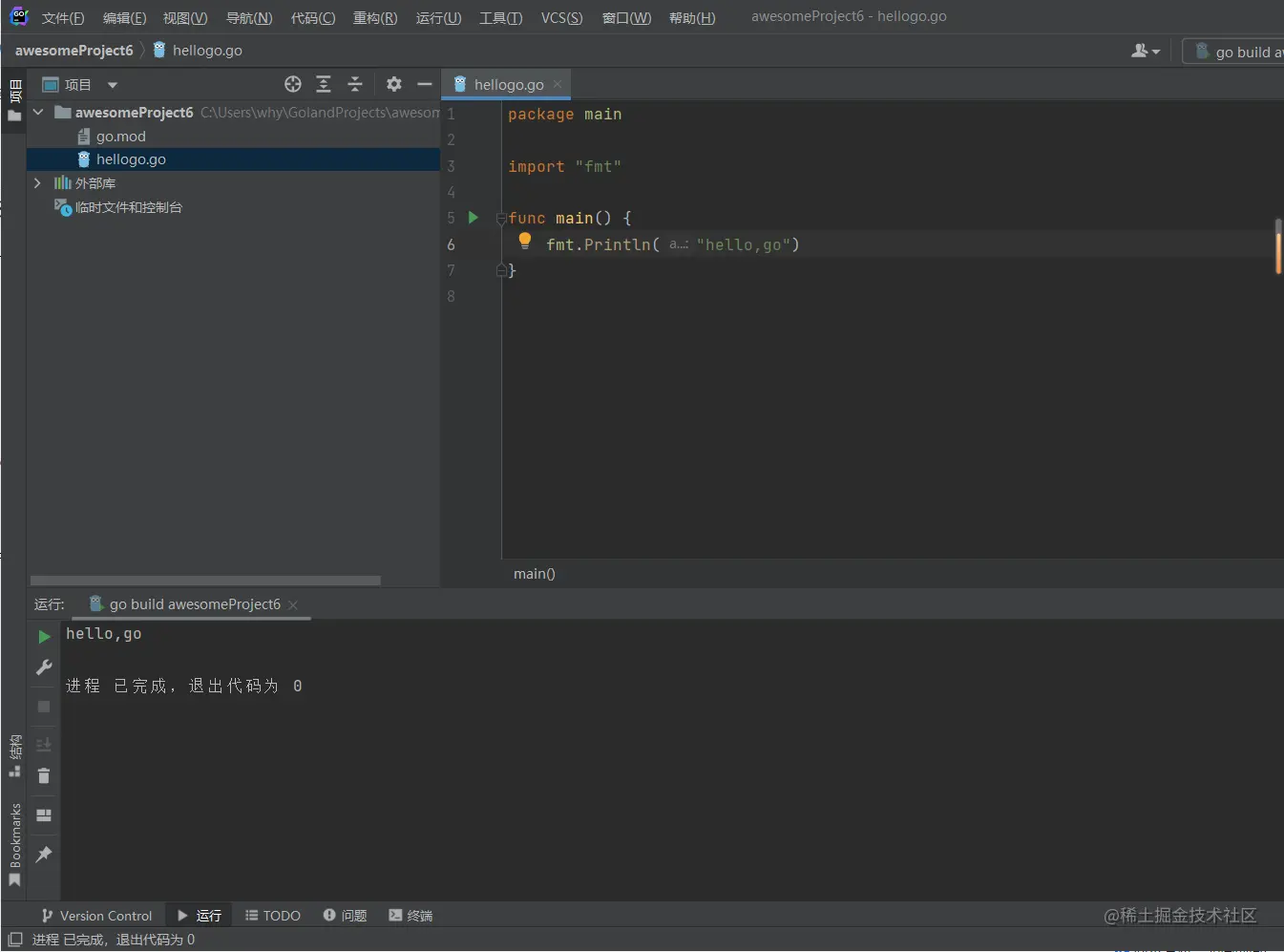Click the locate current file crosshair icon

[293, 84]
